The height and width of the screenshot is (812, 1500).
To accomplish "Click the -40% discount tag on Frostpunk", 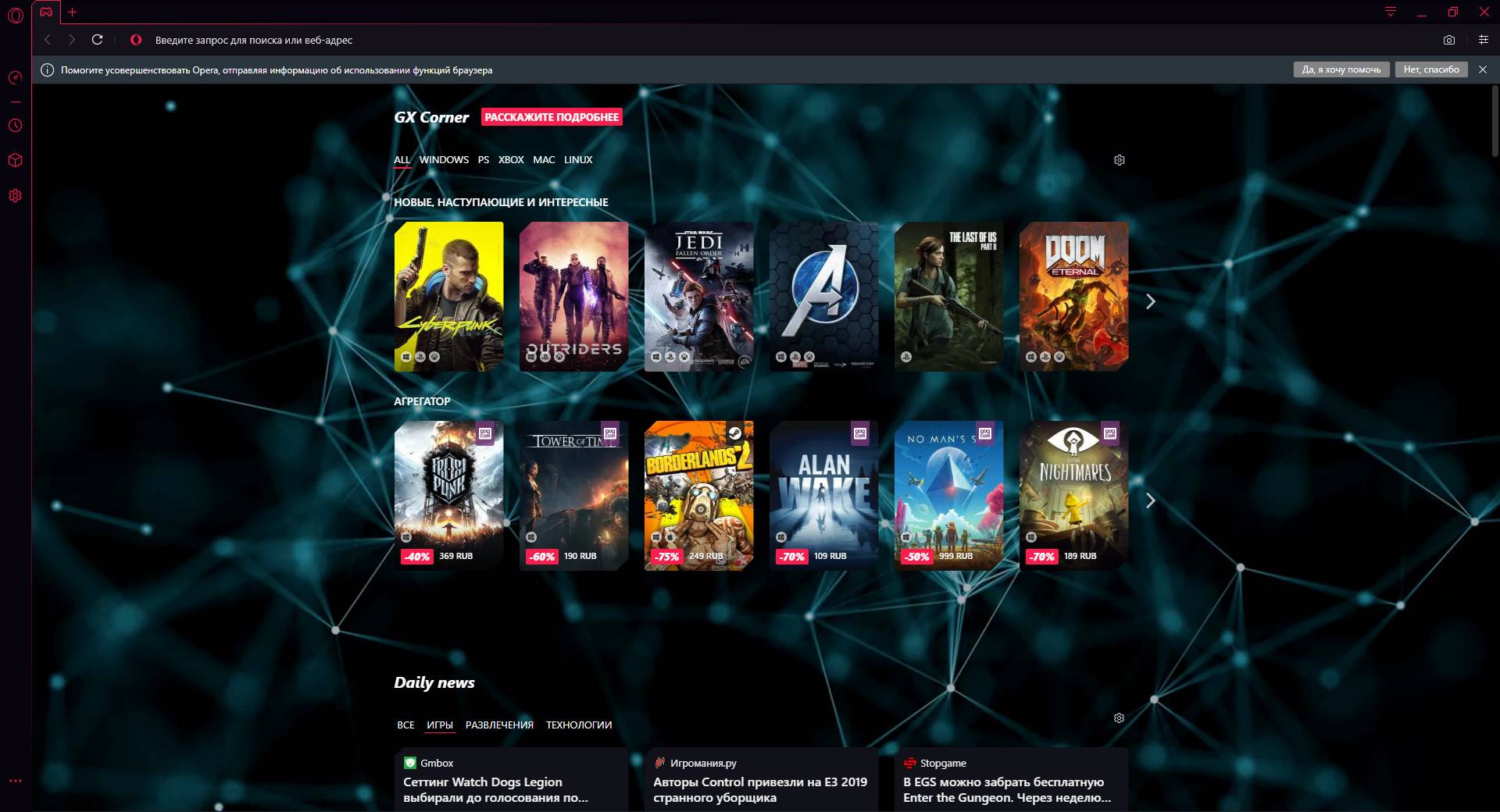I will click(417, 557).
